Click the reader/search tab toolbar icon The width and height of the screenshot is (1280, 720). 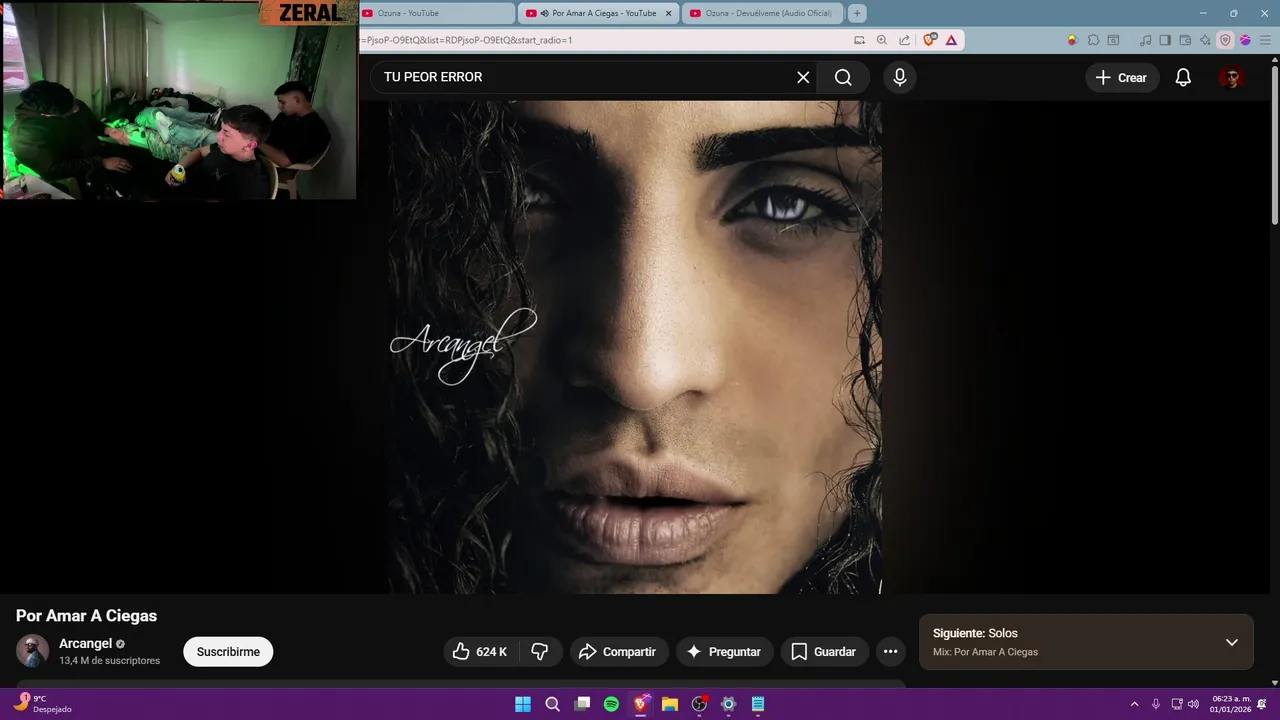(x=1114, y=40)
